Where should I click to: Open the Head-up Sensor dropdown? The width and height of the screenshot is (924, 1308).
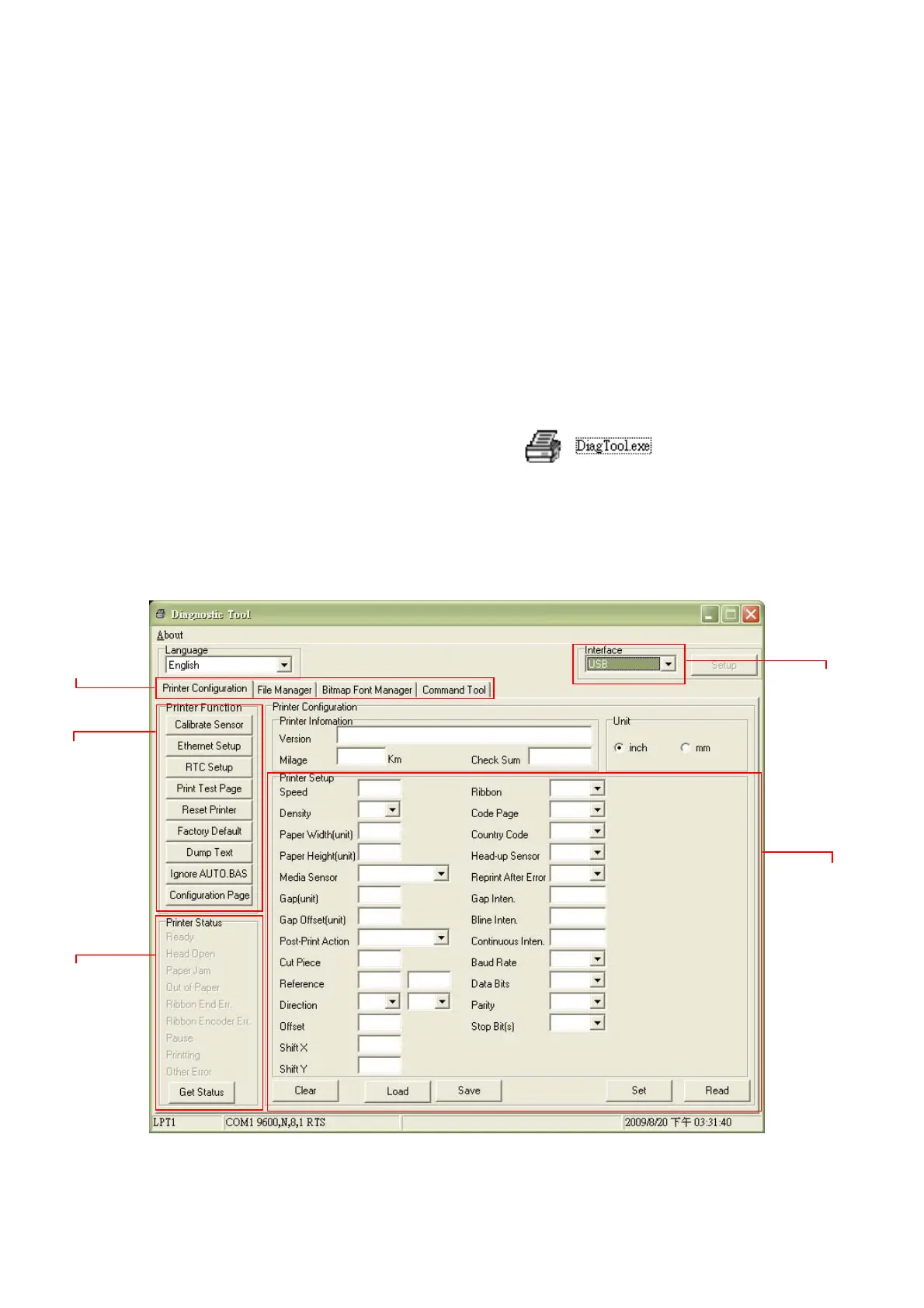pyautogui.click(x=597, y=853)
